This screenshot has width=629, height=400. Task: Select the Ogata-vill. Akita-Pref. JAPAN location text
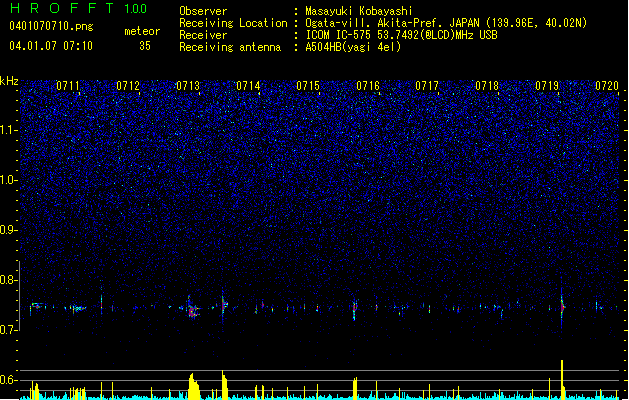(x=446, y=23)
